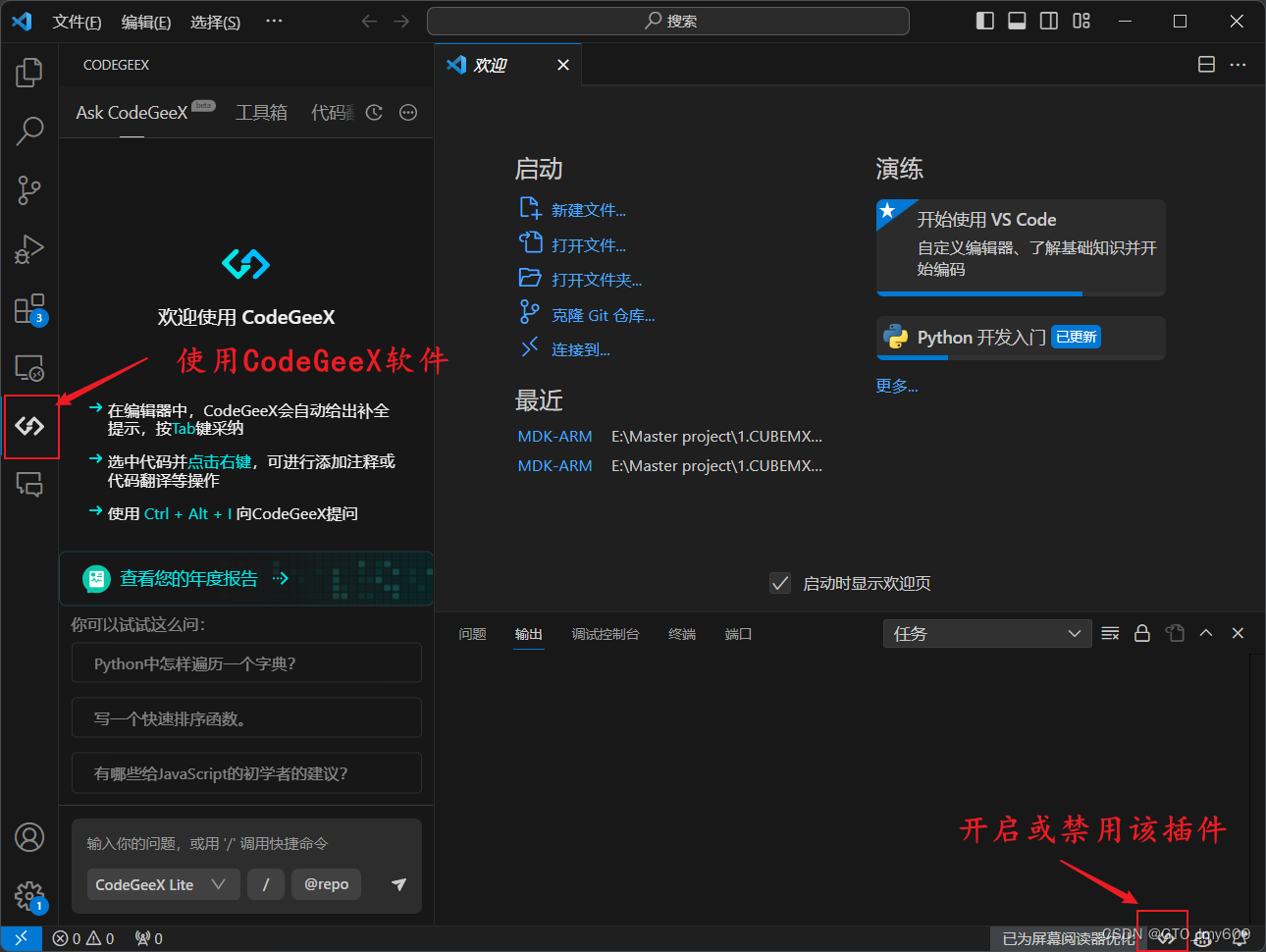Open the 选择(S) menu
The width and height of the screenshot is (1266, 952).
(215, 22)
